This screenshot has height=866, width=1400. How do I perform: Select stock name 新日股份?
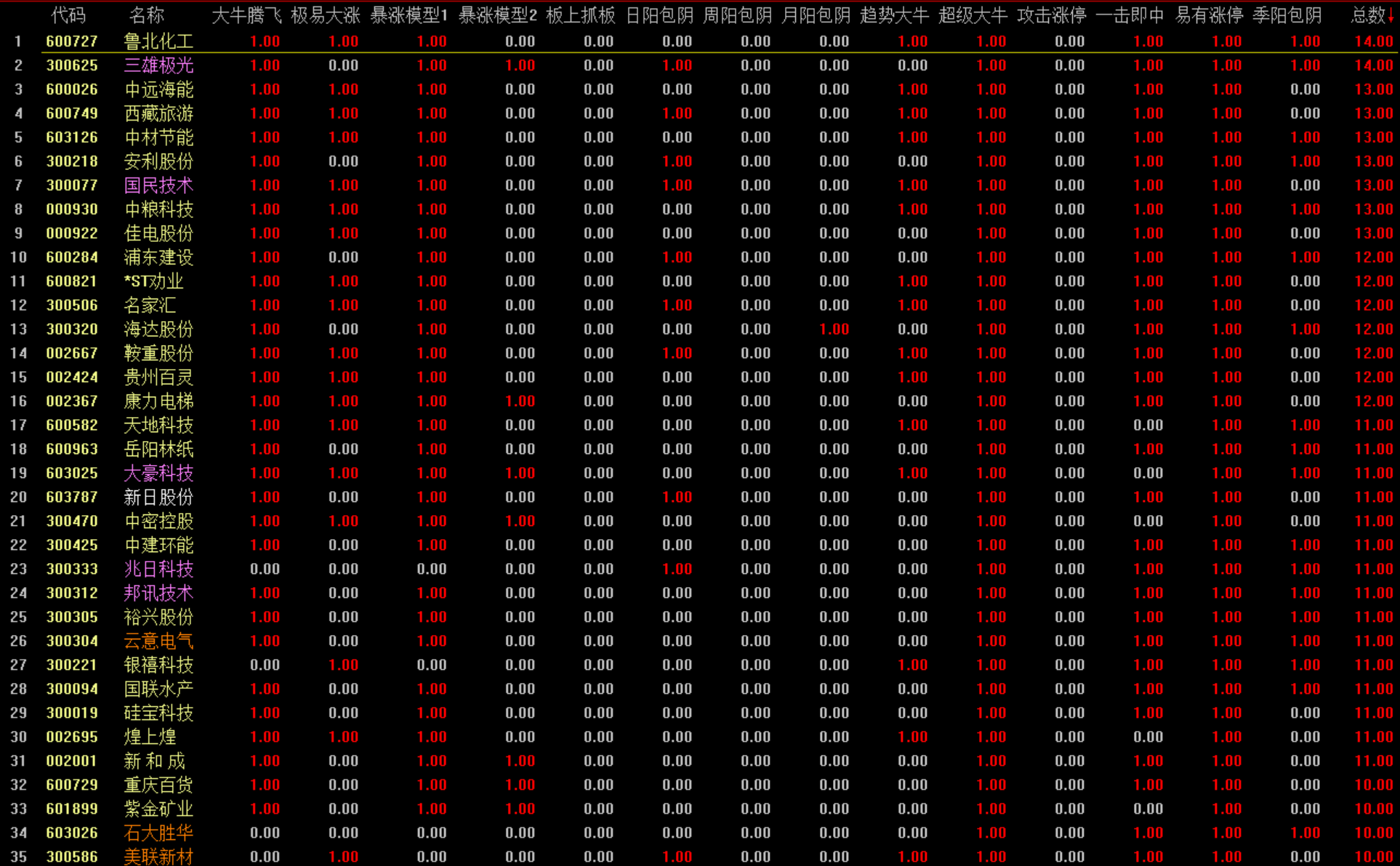[x=158, y=497]
